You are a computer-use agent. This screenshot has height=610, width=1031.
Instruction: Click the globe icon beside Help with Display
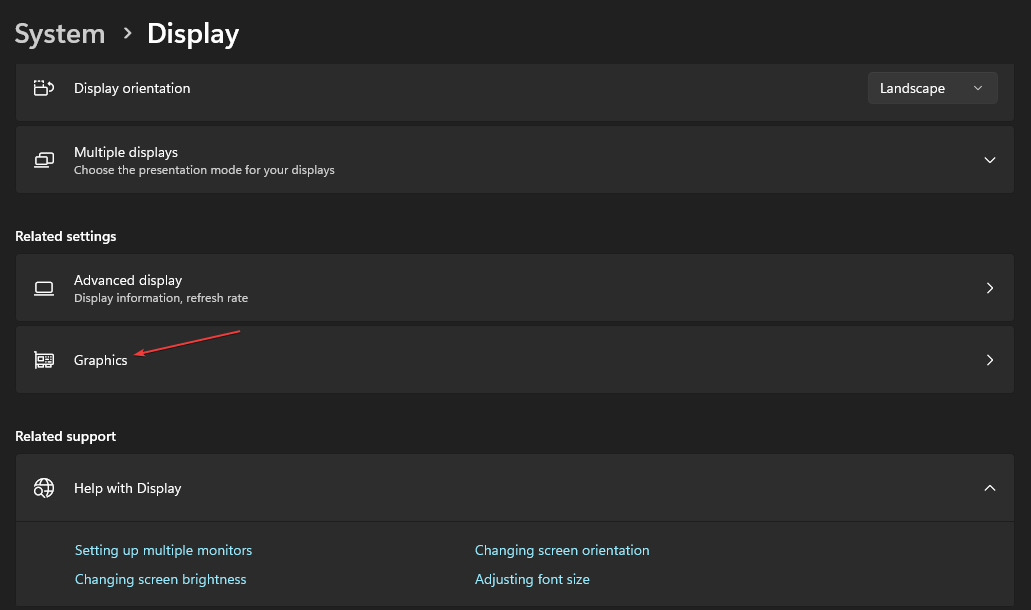tap(44, 488)
